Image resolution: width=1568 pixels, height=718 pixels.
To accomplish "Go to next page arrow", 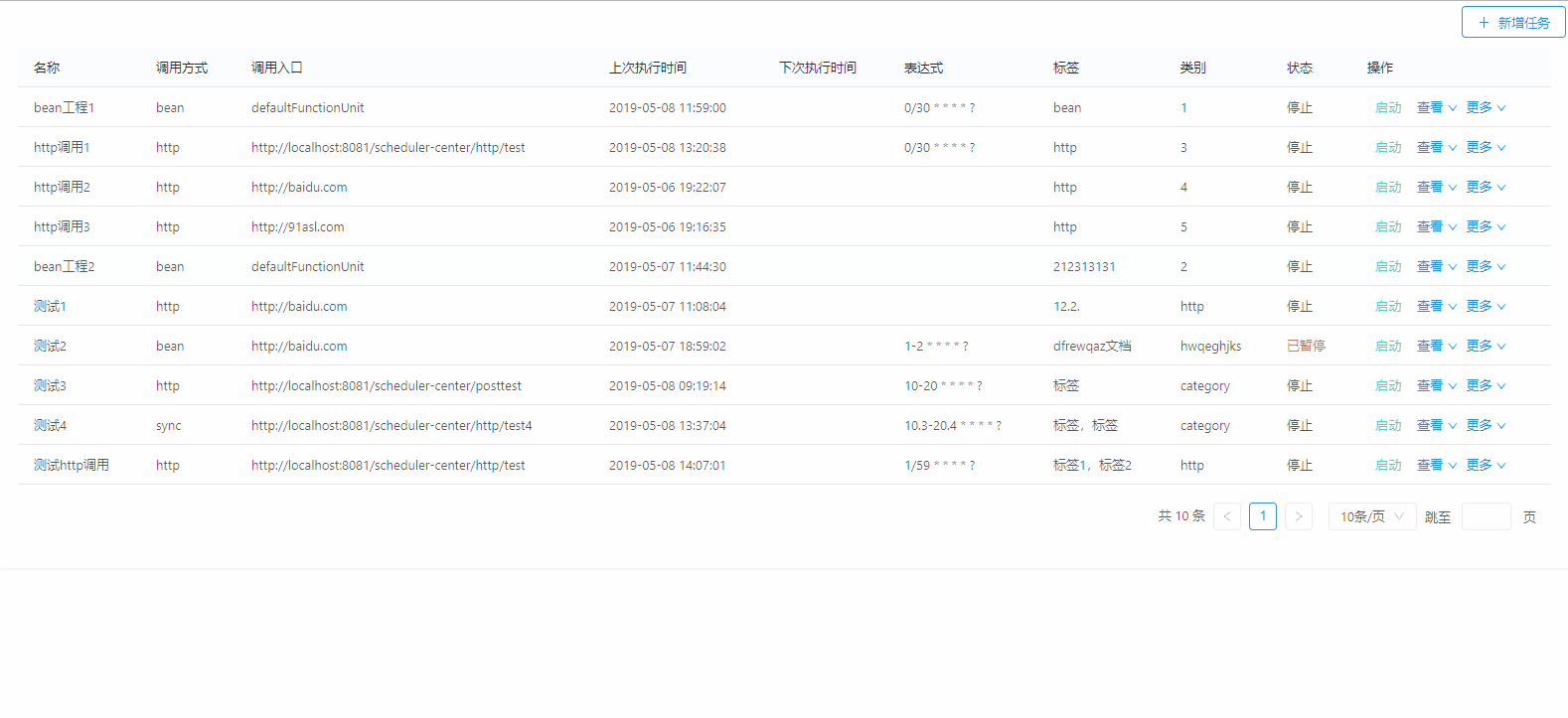I will [x=1298, y=516].
